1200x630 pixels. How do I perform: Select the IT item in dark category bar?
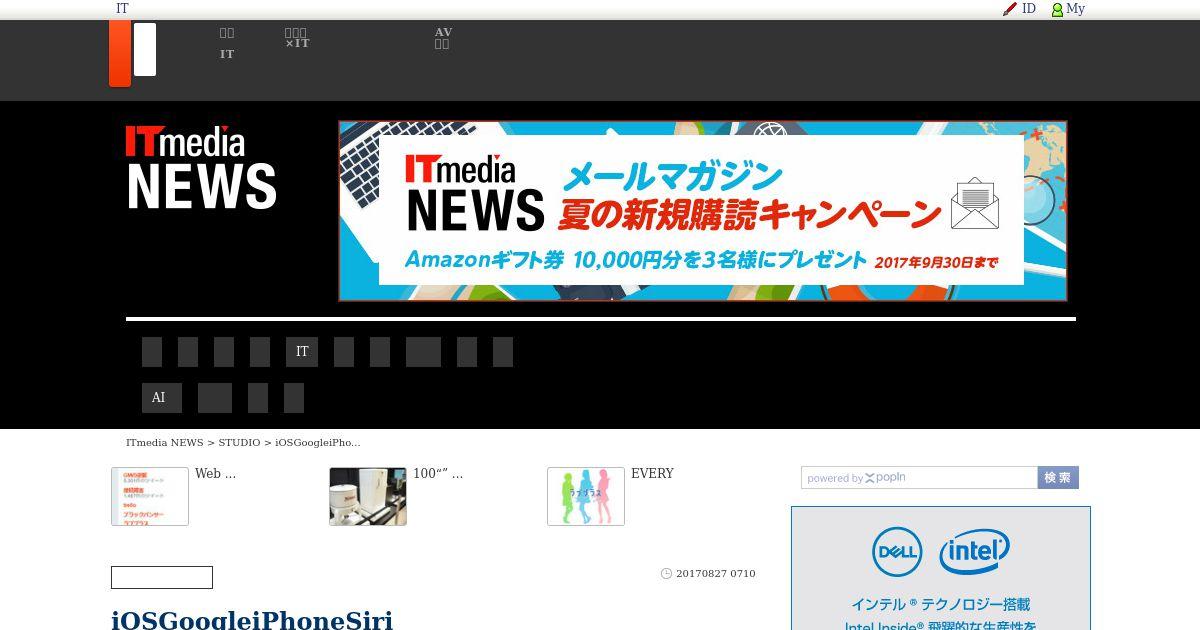tap(302, 352)
